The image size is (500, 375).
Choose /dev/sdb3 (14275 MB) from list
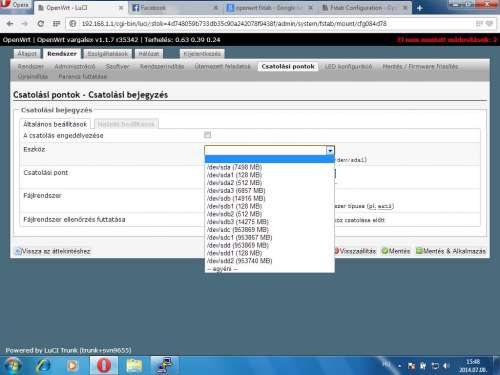coord(269,222)
